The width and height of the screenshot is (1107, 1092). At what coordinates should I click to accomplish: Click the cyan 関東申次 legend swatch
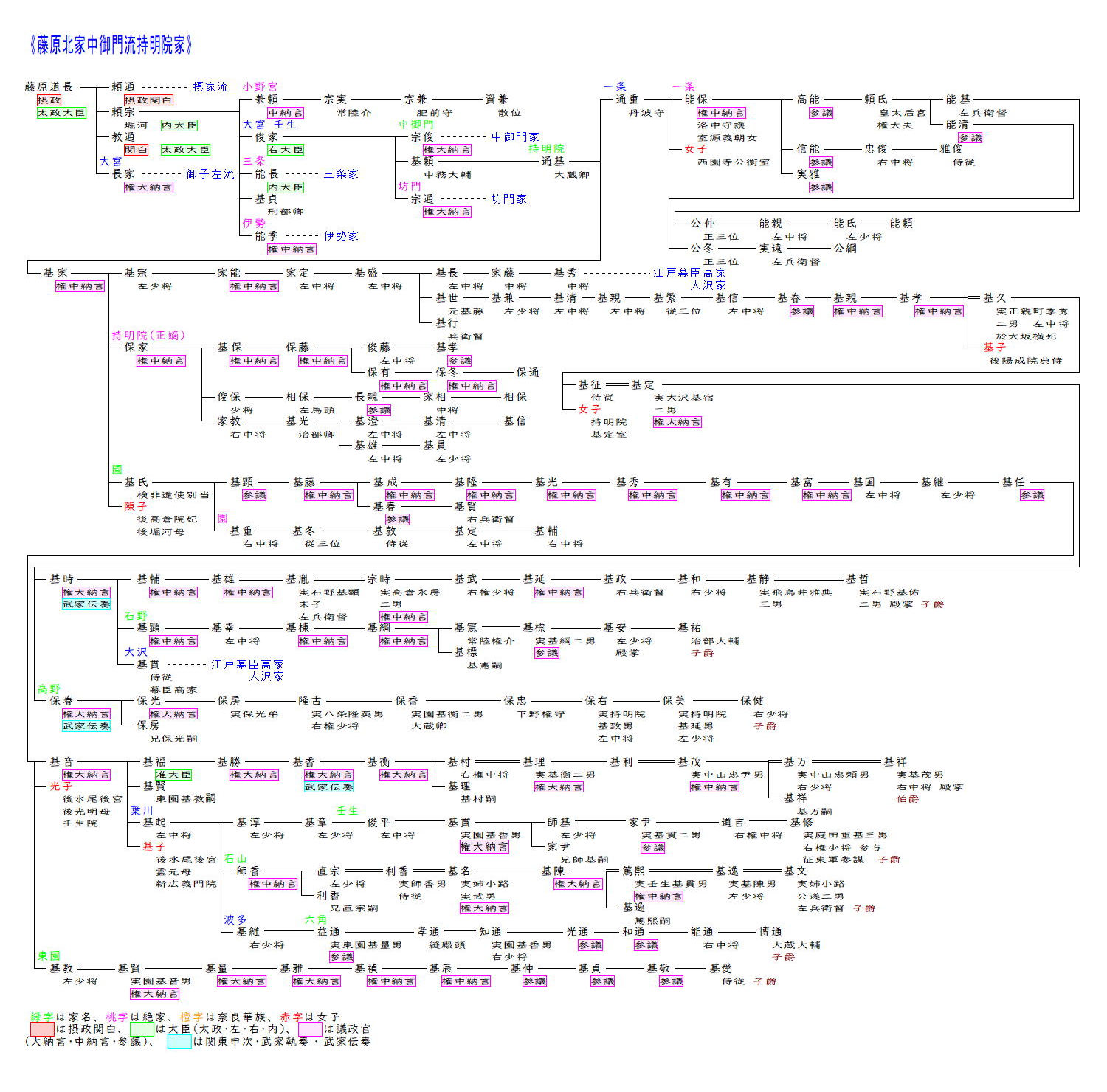[x=179, y=1042]
